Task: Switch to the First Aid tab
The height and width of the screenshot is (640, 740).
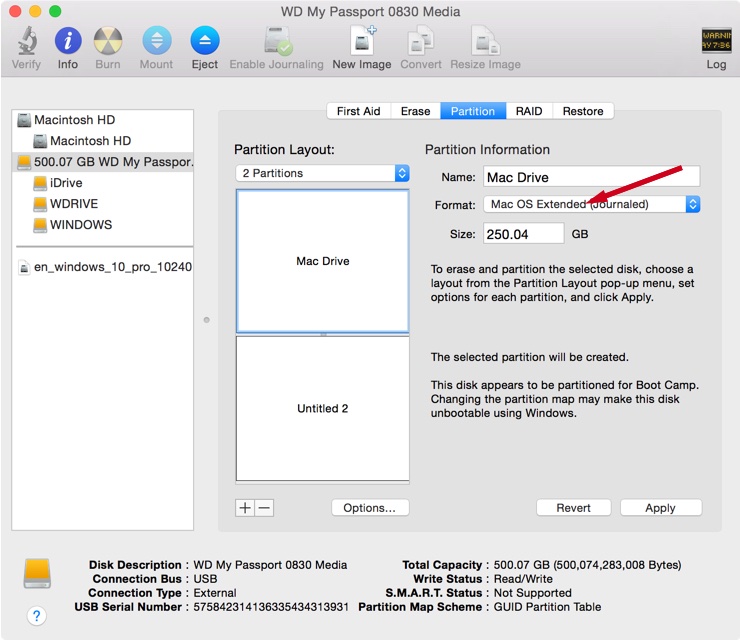Action: point(359,111)
